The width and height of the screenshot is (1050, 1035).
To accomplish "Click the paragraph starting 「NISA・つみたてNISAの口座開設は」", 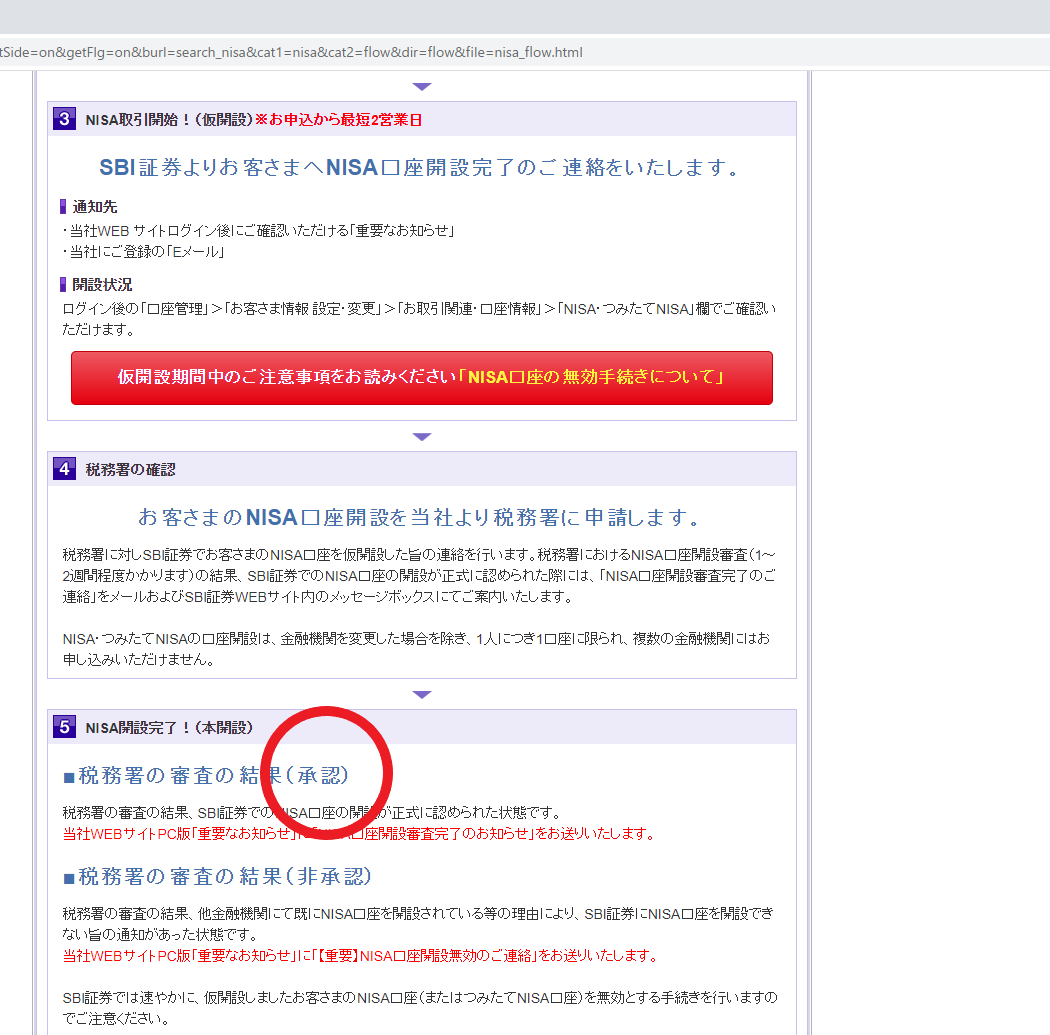I will [417, 649].
